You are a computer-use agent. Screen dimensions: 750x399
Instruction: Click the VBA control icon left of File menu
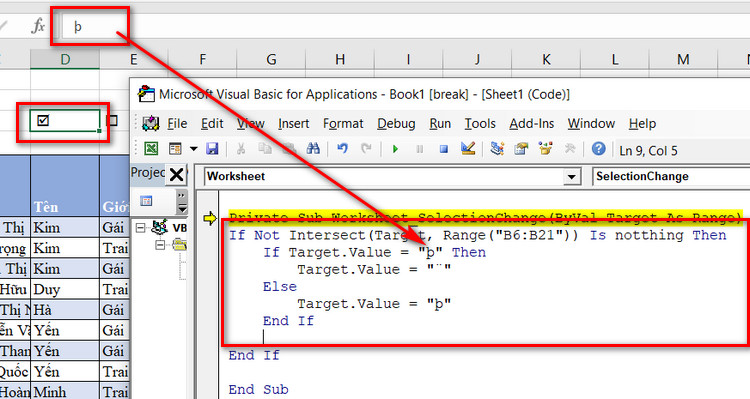150,123
